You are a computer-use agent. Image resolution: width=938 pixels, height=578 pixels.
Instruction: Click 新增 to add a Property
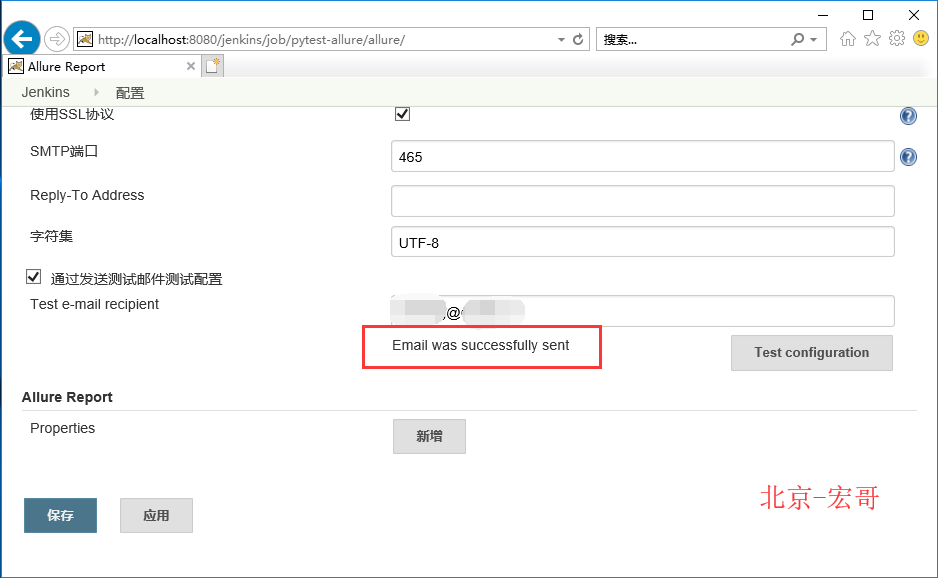[429, 436]
